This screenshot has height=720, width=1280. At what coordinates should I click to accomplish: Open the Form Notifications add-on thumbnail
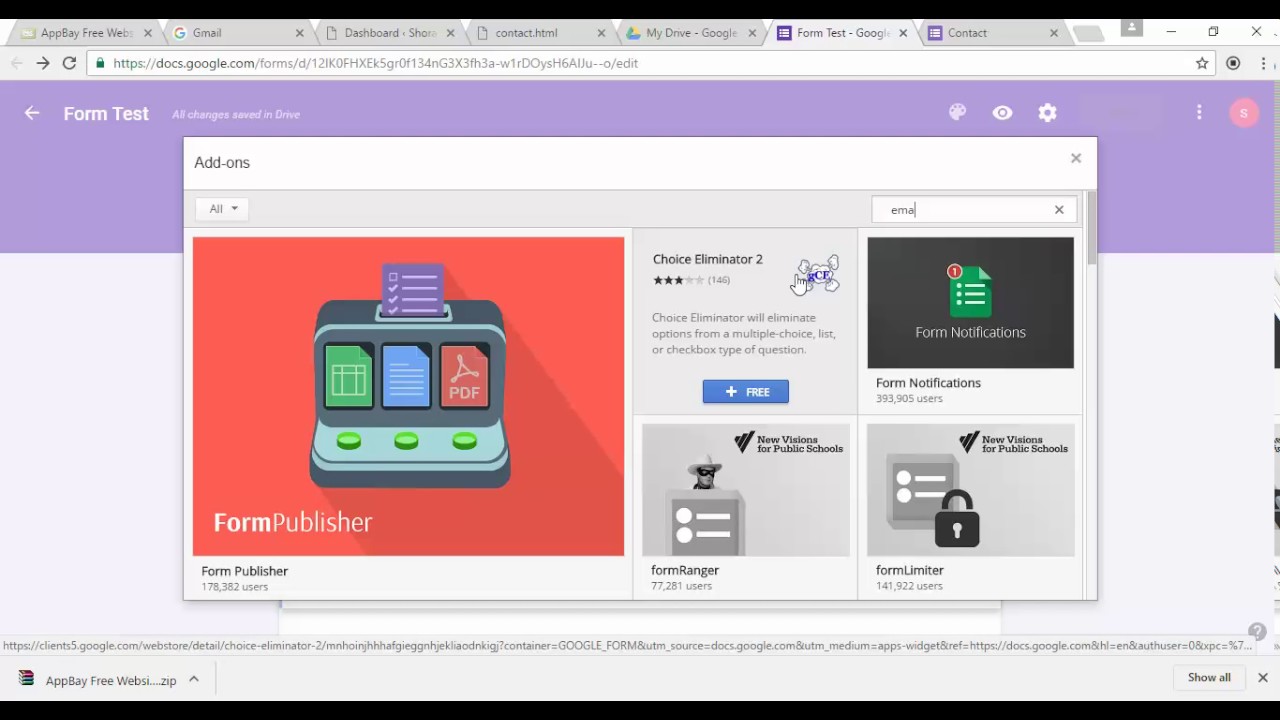coord(970,303)
